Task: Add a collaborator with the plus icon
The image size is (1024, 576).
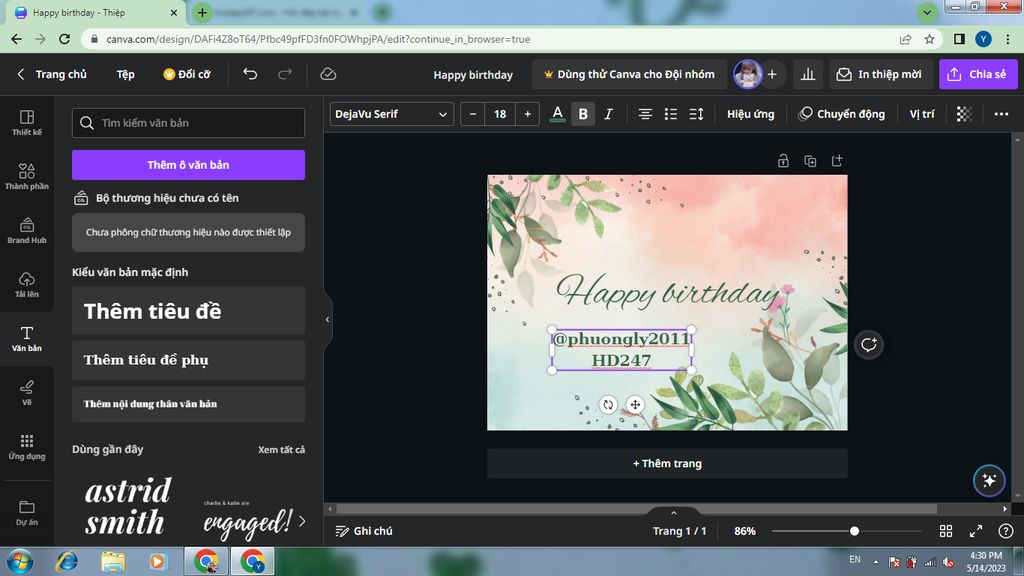Action: tap(772, 74)
